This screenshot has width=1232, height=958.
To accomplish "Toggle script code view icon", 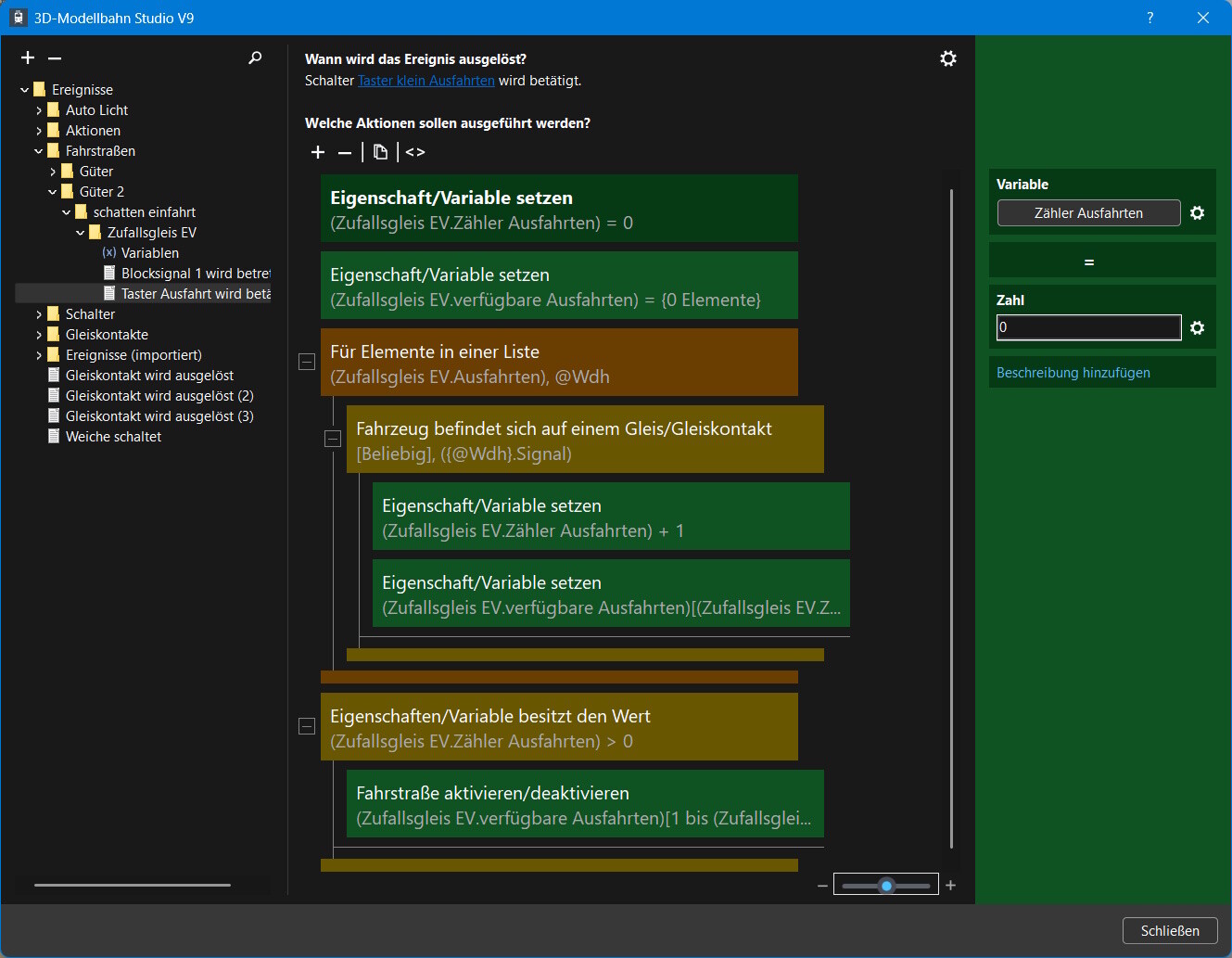I will [415, 152].
